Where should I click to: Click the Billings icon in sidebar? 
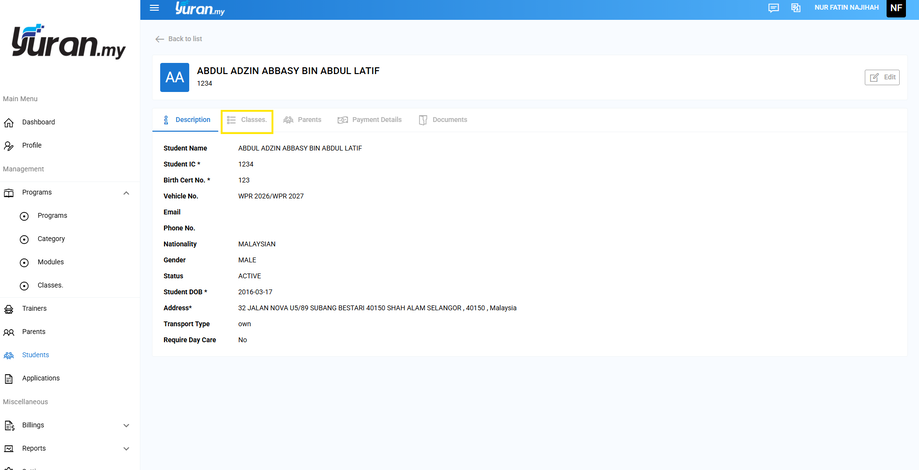[x=8, y=425]
